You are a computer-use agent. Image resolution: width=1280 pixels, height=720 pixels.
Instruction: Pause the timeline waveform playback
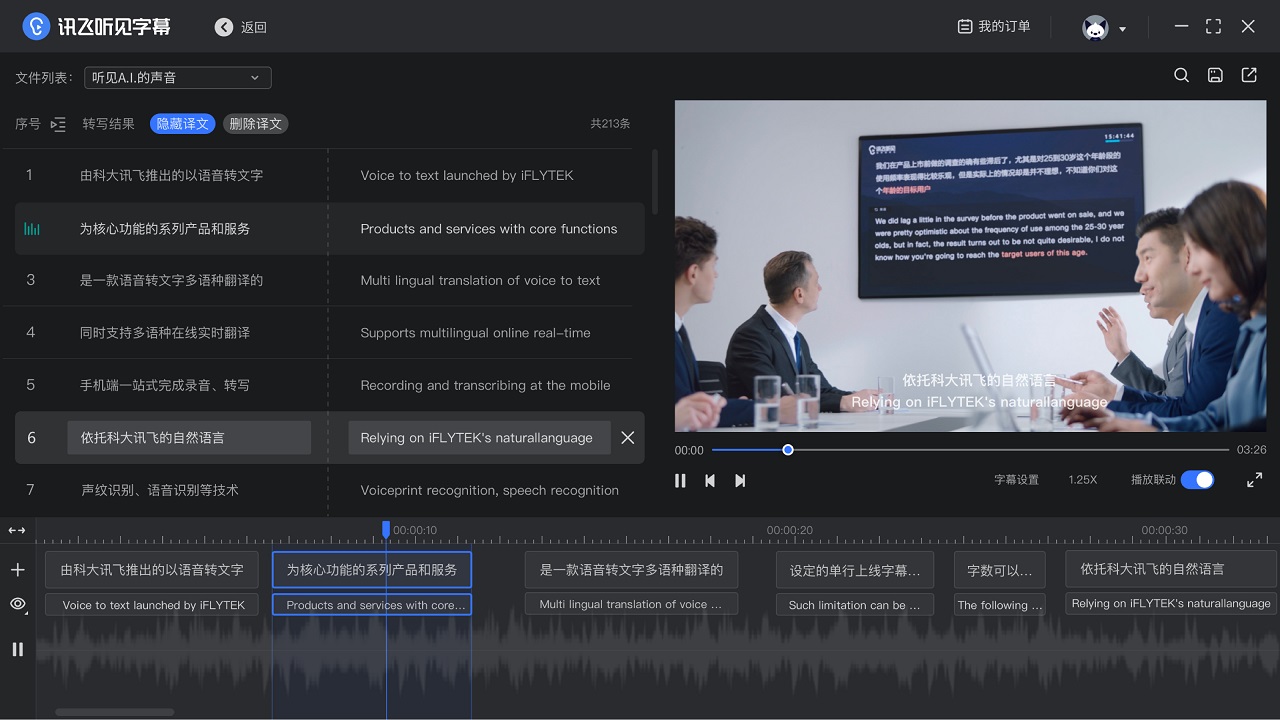(x=17, y=650)
